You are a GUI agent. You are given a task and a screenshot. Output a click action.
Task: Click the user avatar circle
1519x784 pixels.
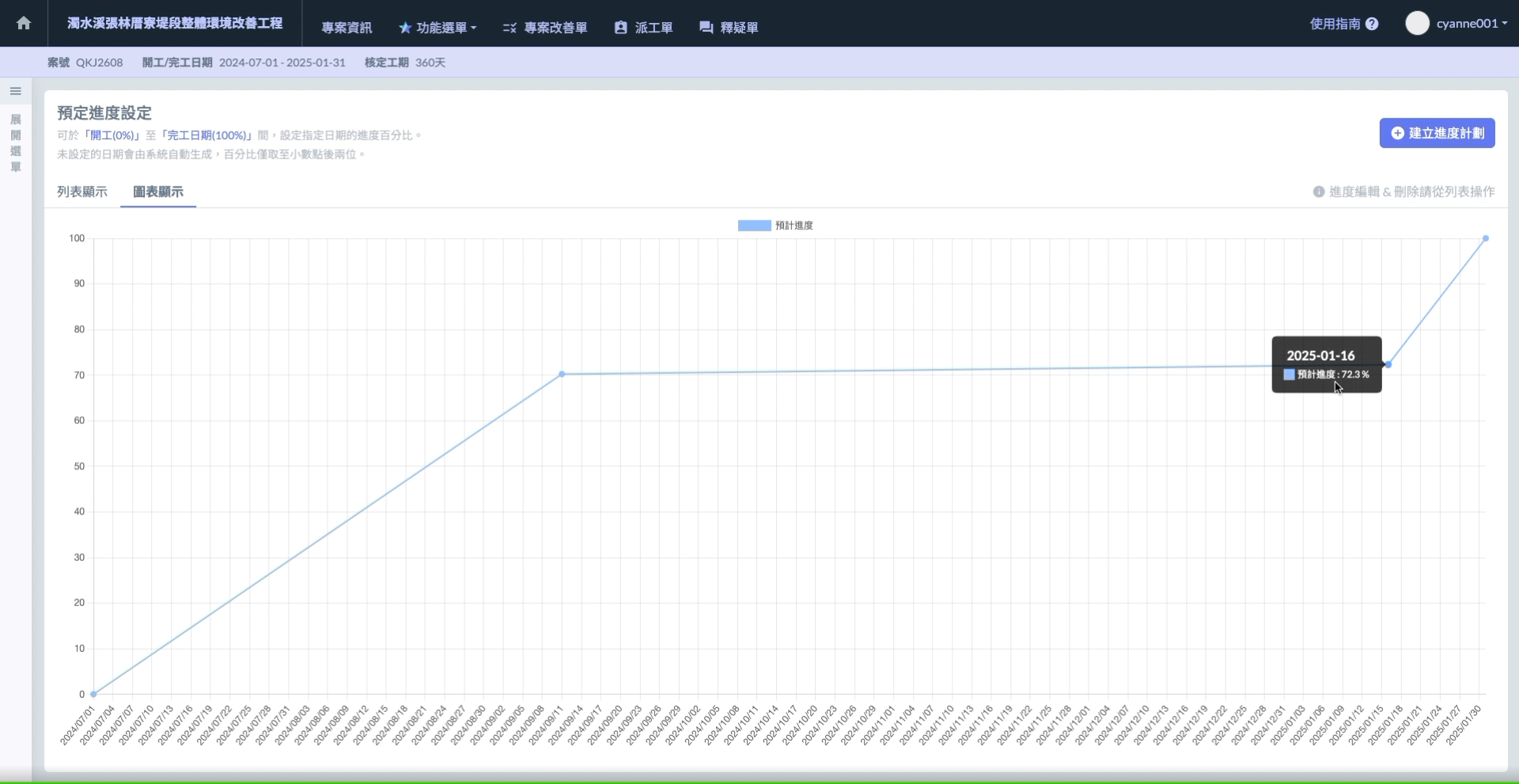(x=1417, y=23)
